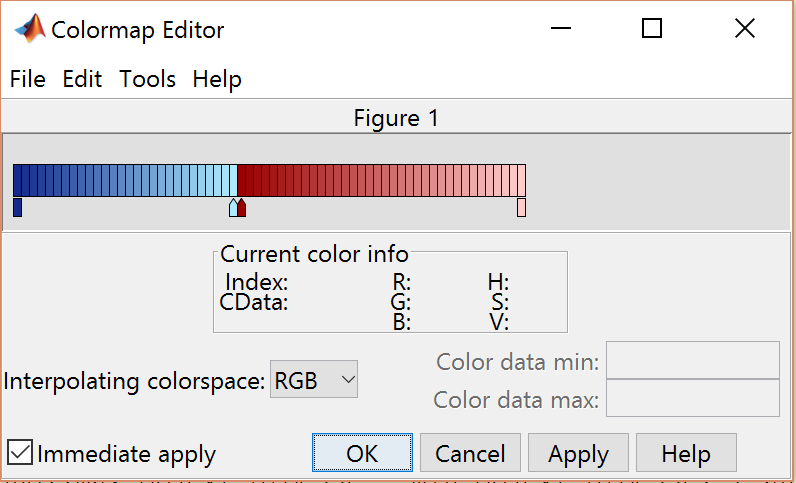The height and width of the screenshot is (483, 796).
Task: Select the dark red middle color marker
Action: 242,208
